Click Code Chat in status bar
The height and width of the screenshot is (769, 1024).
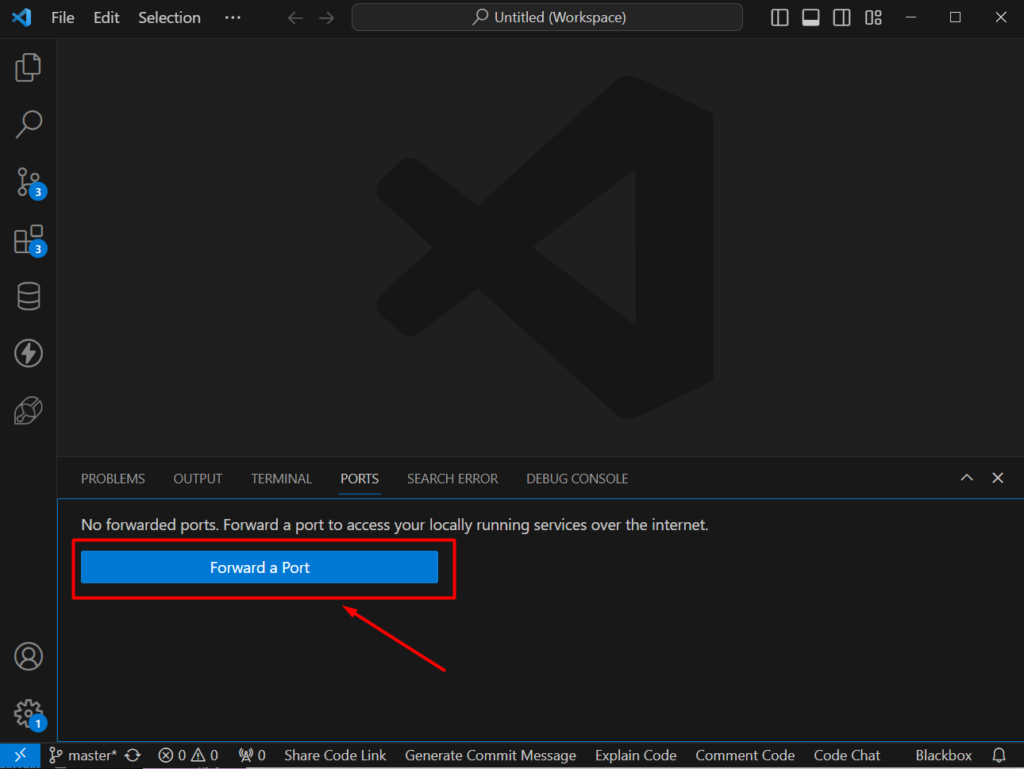pyautogui.click(x=847, y=755)
